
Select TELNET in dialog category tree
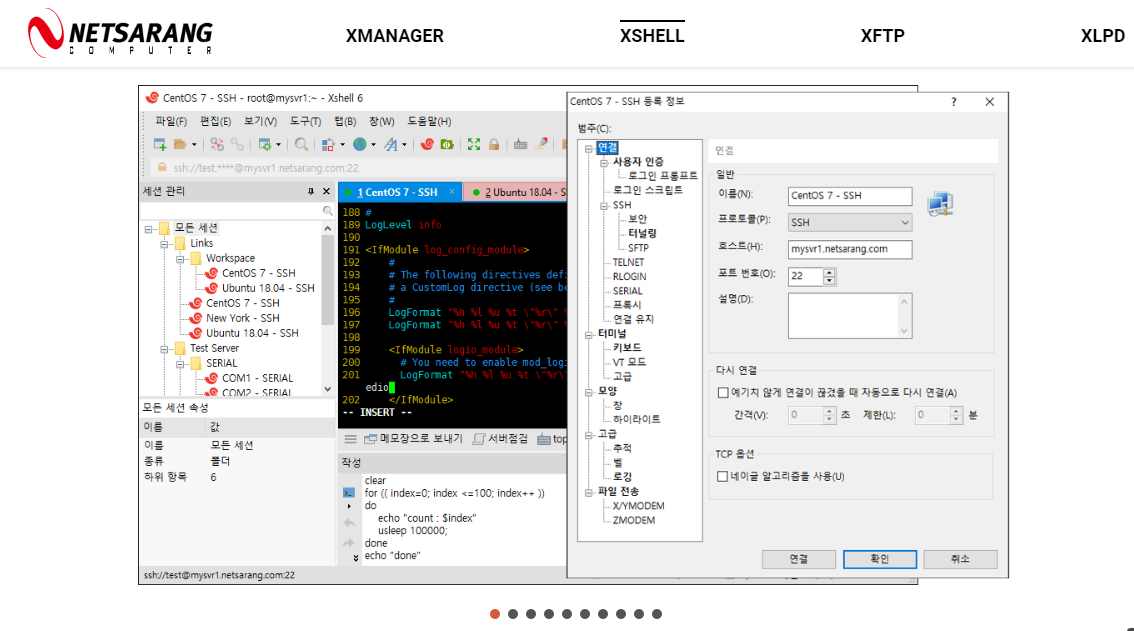tap(628, 262)
